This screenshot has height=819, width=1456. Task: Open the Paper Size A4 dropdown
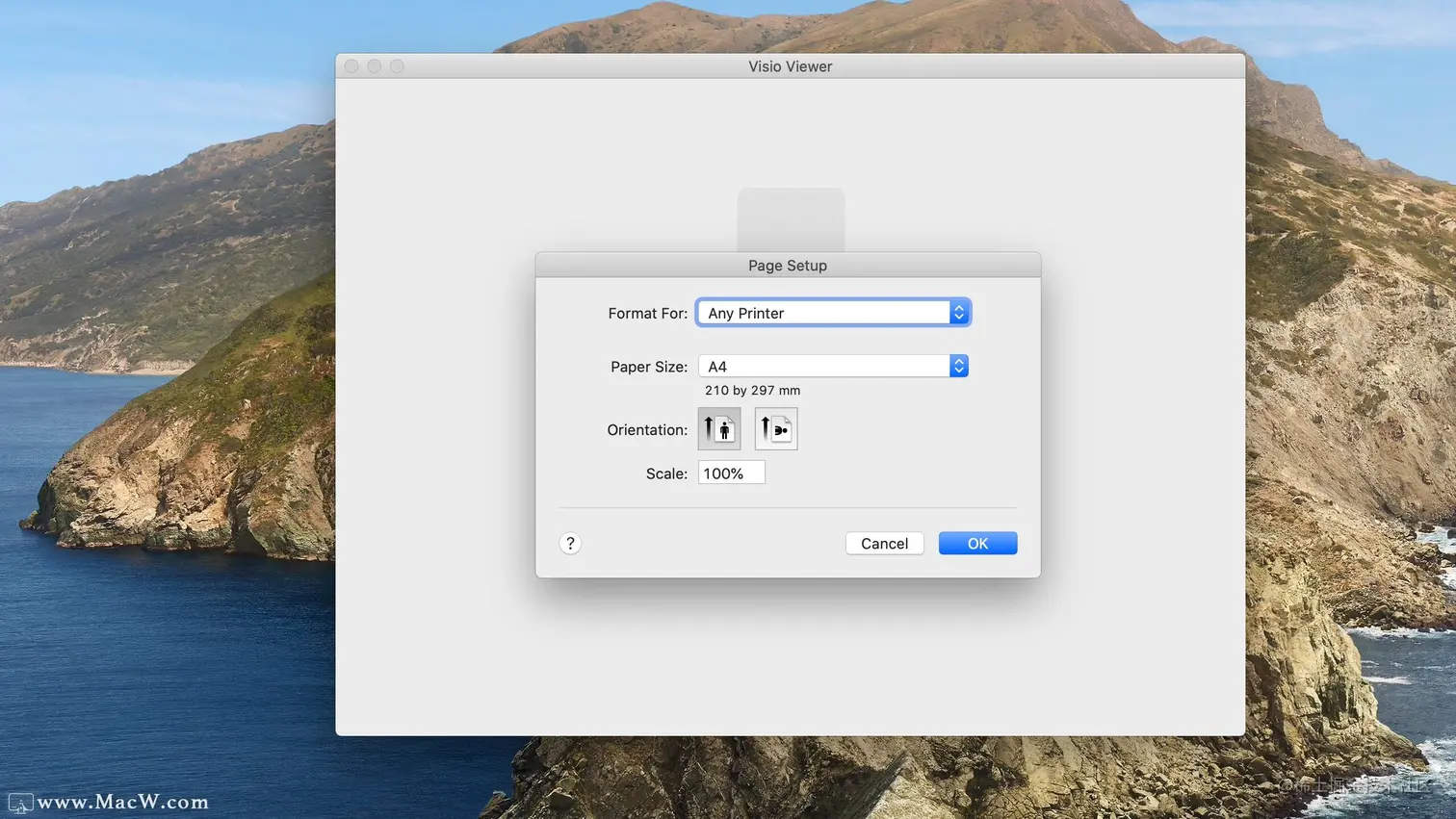833,367
